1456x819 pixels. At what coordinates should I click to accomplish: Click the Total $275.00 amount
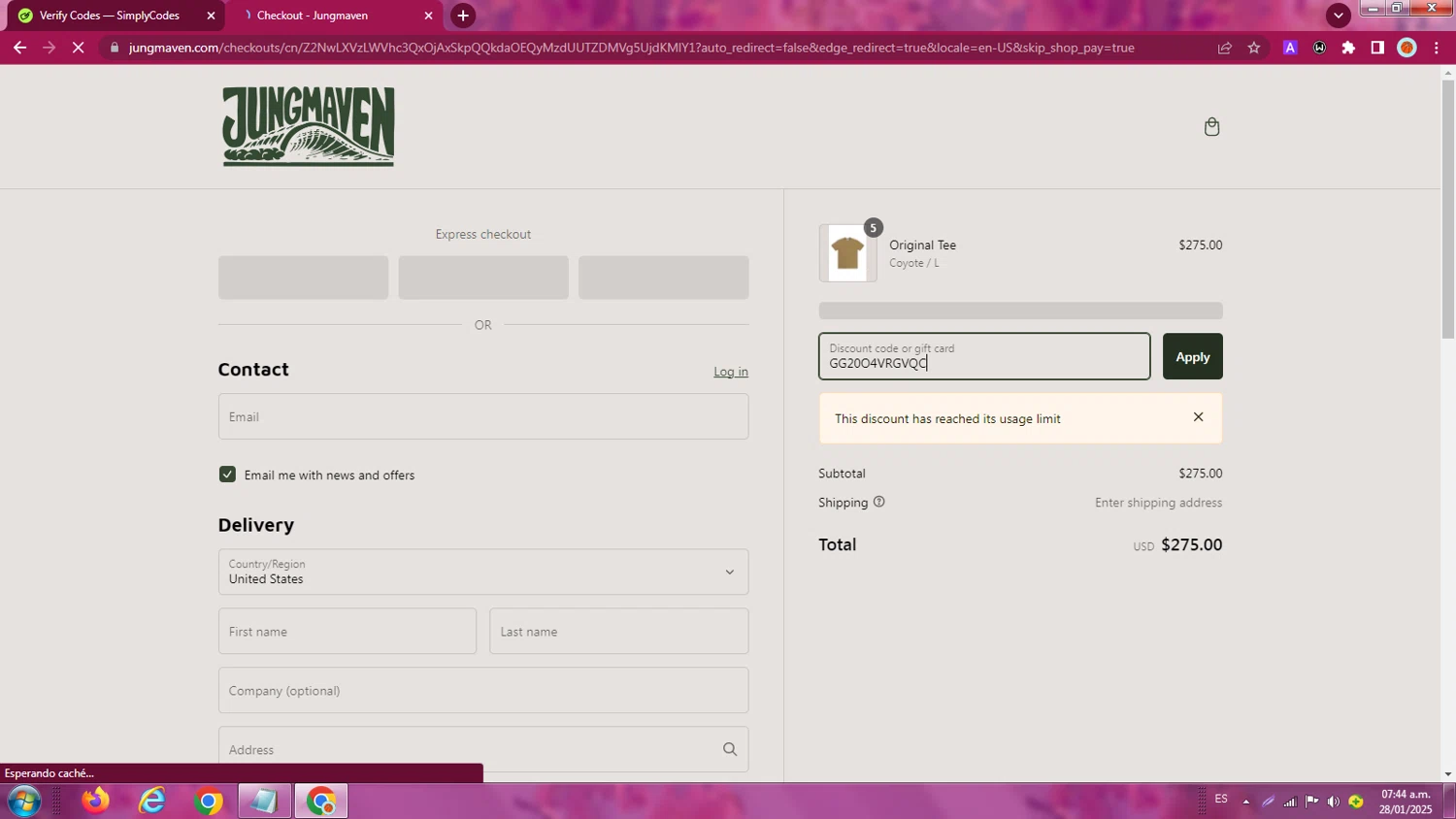click(x=1191, y=544)
